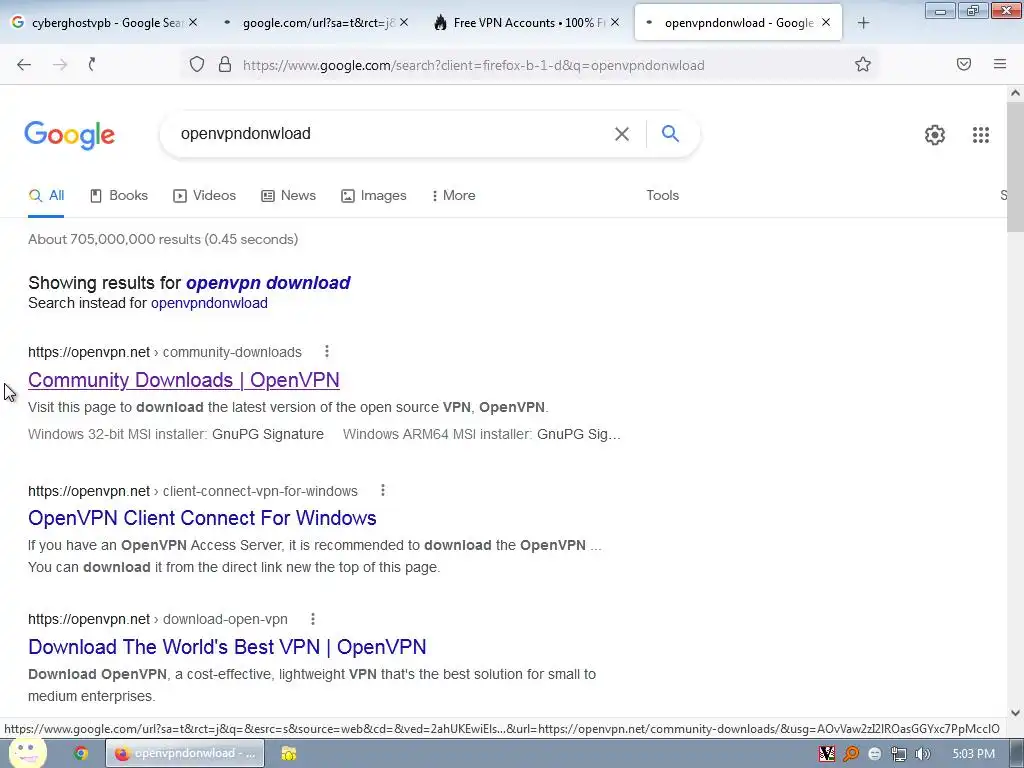Open options for download-open-vpn result
Image resolution: width=1024 pixels, height=768 pixels.
(x=313, y=618)
